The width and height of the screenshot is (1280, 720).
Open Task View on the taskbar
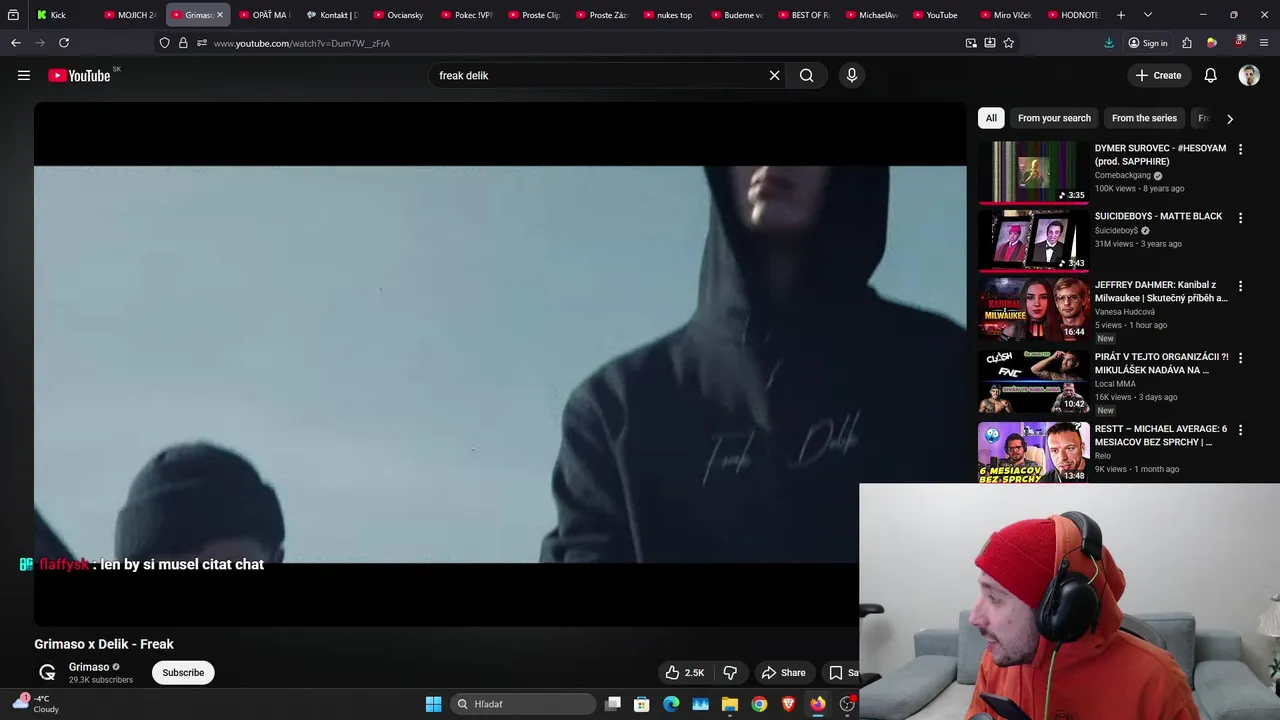pos(613,704)
